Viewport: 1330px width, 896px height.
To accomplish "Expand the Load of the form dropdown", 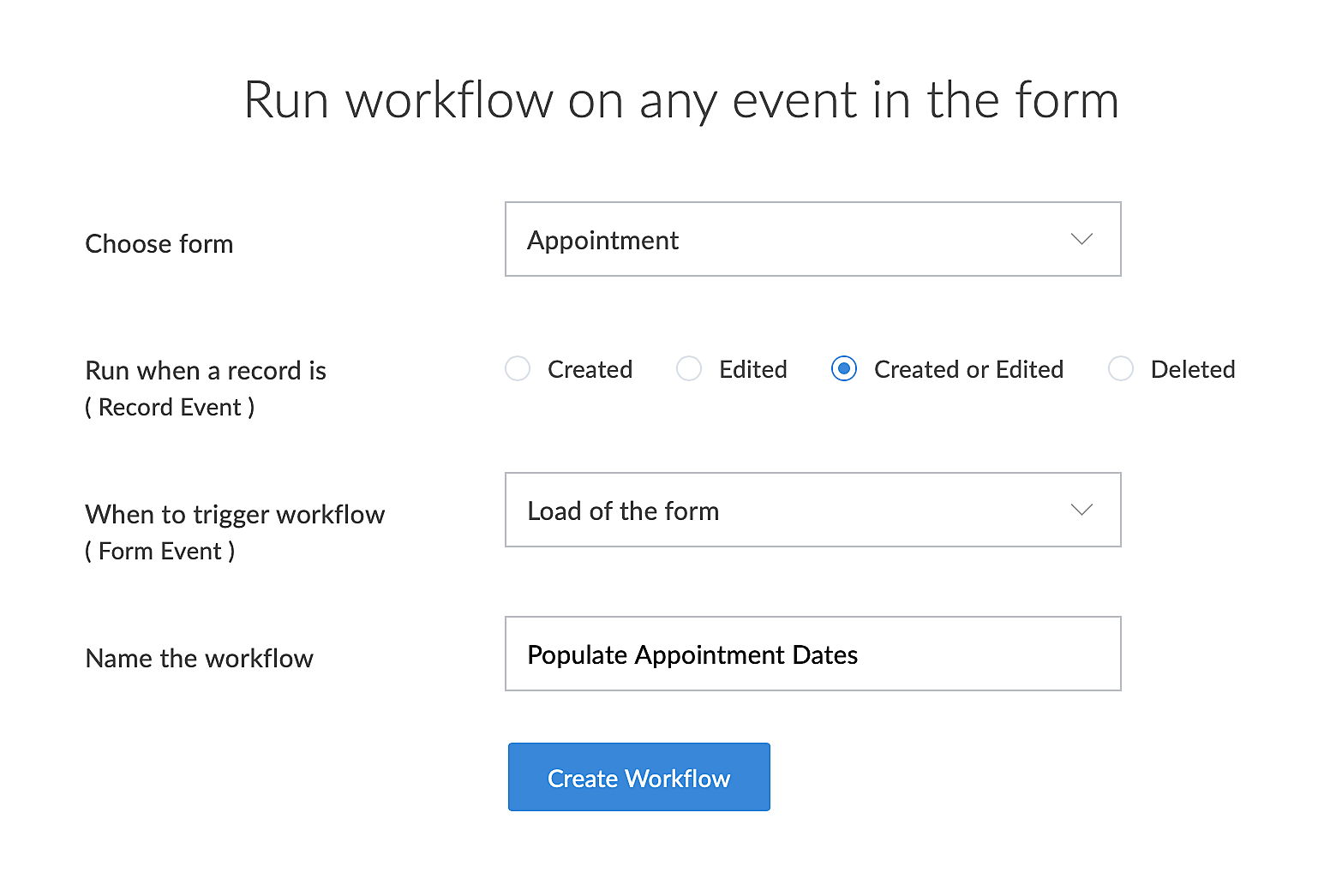I will [812, 511].
